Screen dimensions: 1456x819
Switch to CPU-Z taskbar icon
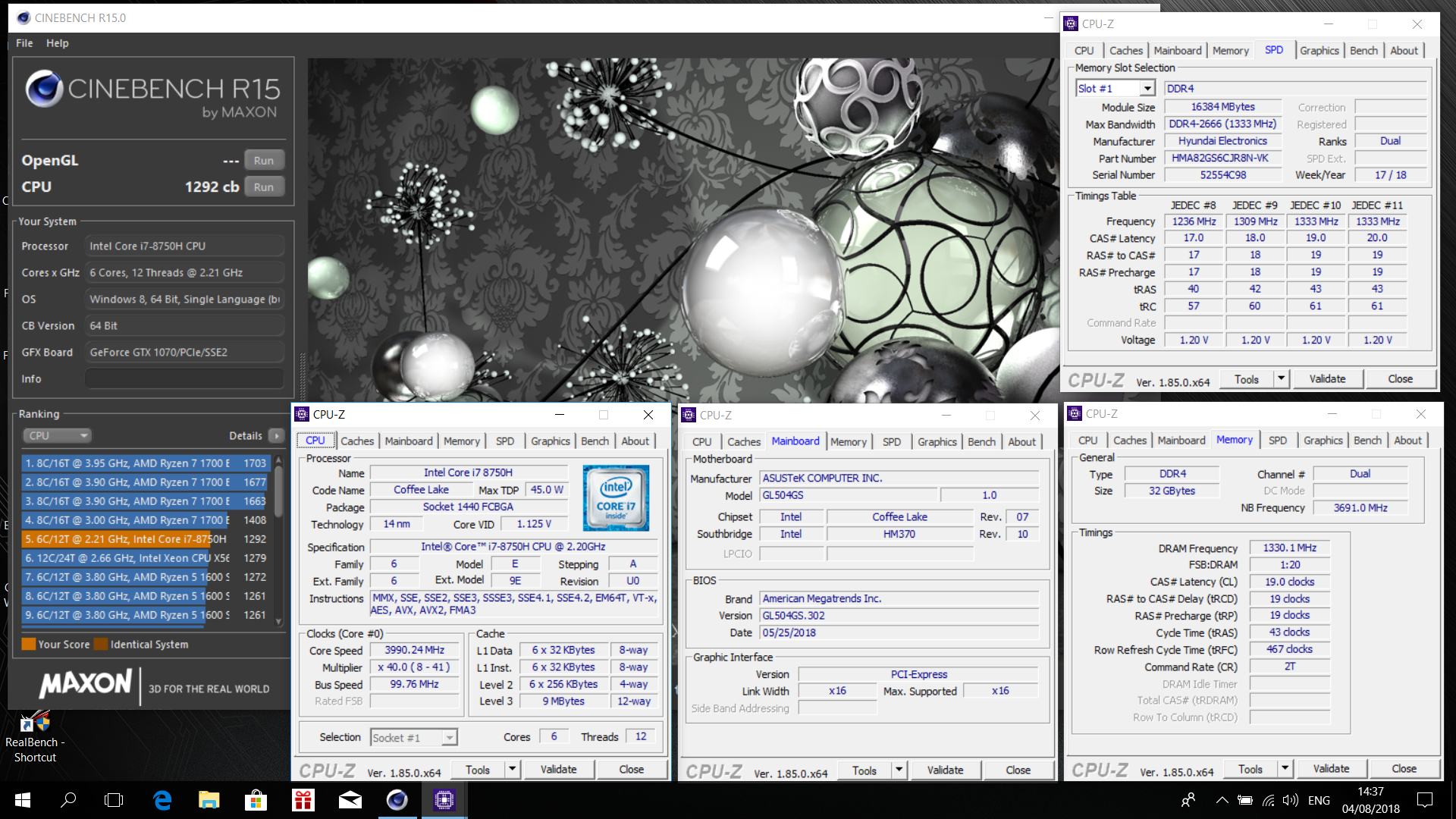444,800
